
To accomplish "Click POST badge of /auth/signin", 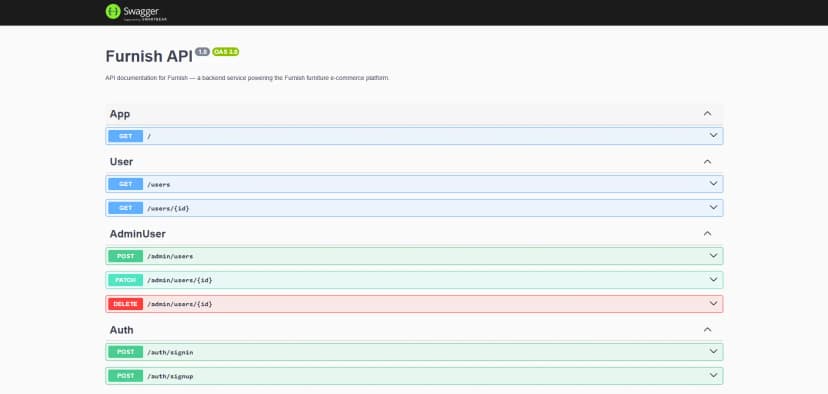I will click(126, 352).
